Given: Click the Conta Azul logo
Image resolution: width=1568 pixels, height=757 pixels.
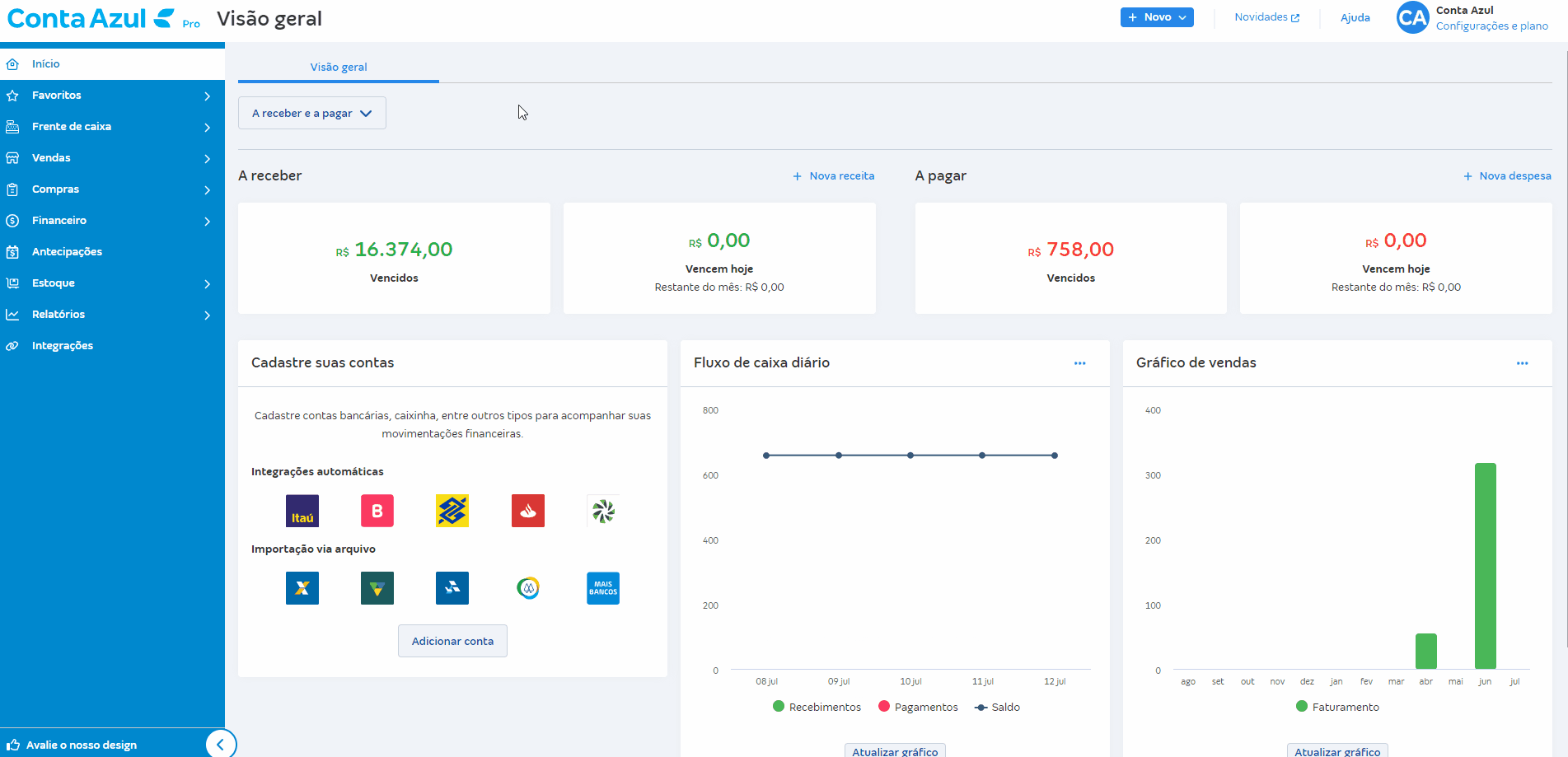Looking at the screenshot, I should pos(91,18).
